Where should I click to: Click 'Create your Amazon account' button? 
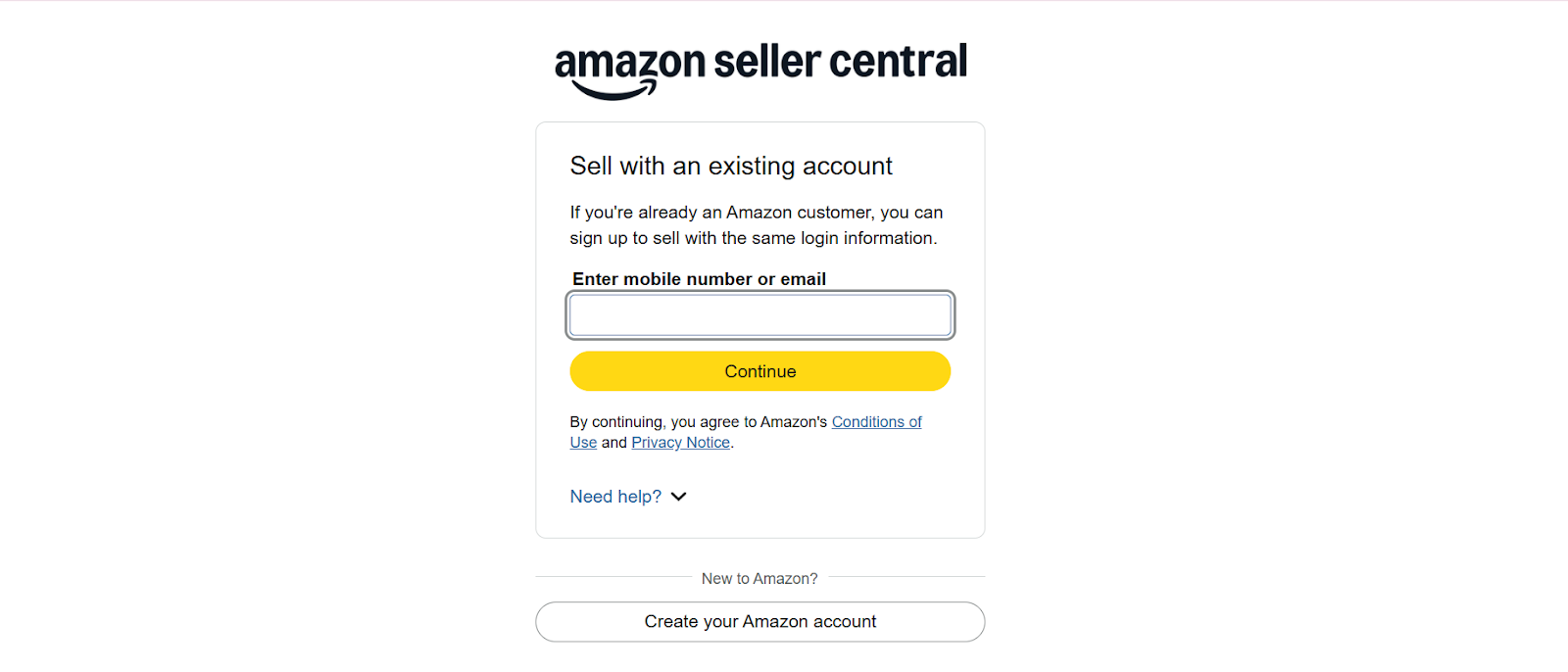759,622
